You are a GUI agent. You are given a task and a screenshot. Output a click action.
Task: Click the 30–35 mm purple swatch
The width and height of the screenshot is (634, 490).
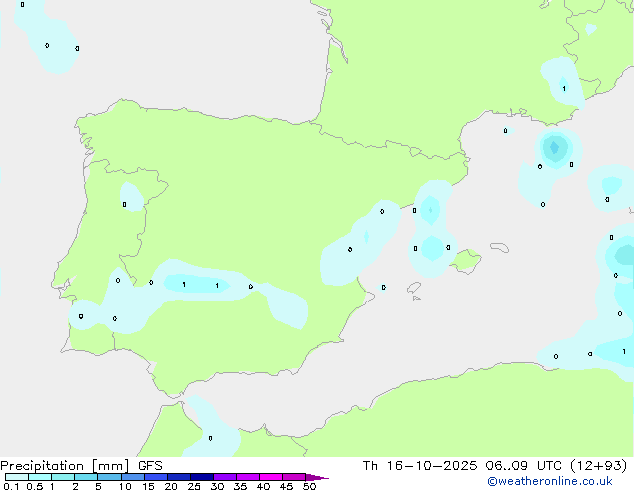point(224,477)
